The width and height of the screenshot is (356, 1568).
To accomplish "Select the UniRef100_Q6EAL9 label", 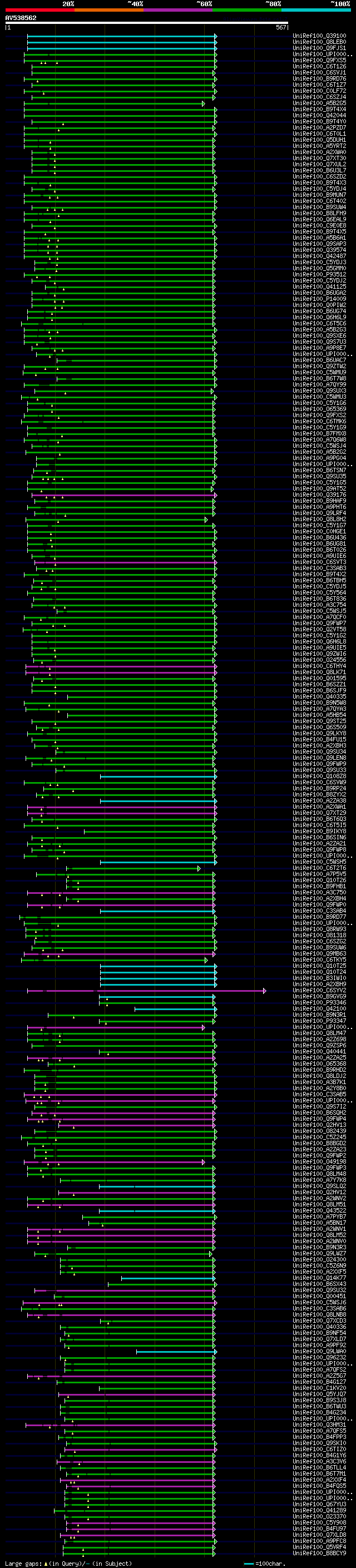I will (x=319, y=220).
